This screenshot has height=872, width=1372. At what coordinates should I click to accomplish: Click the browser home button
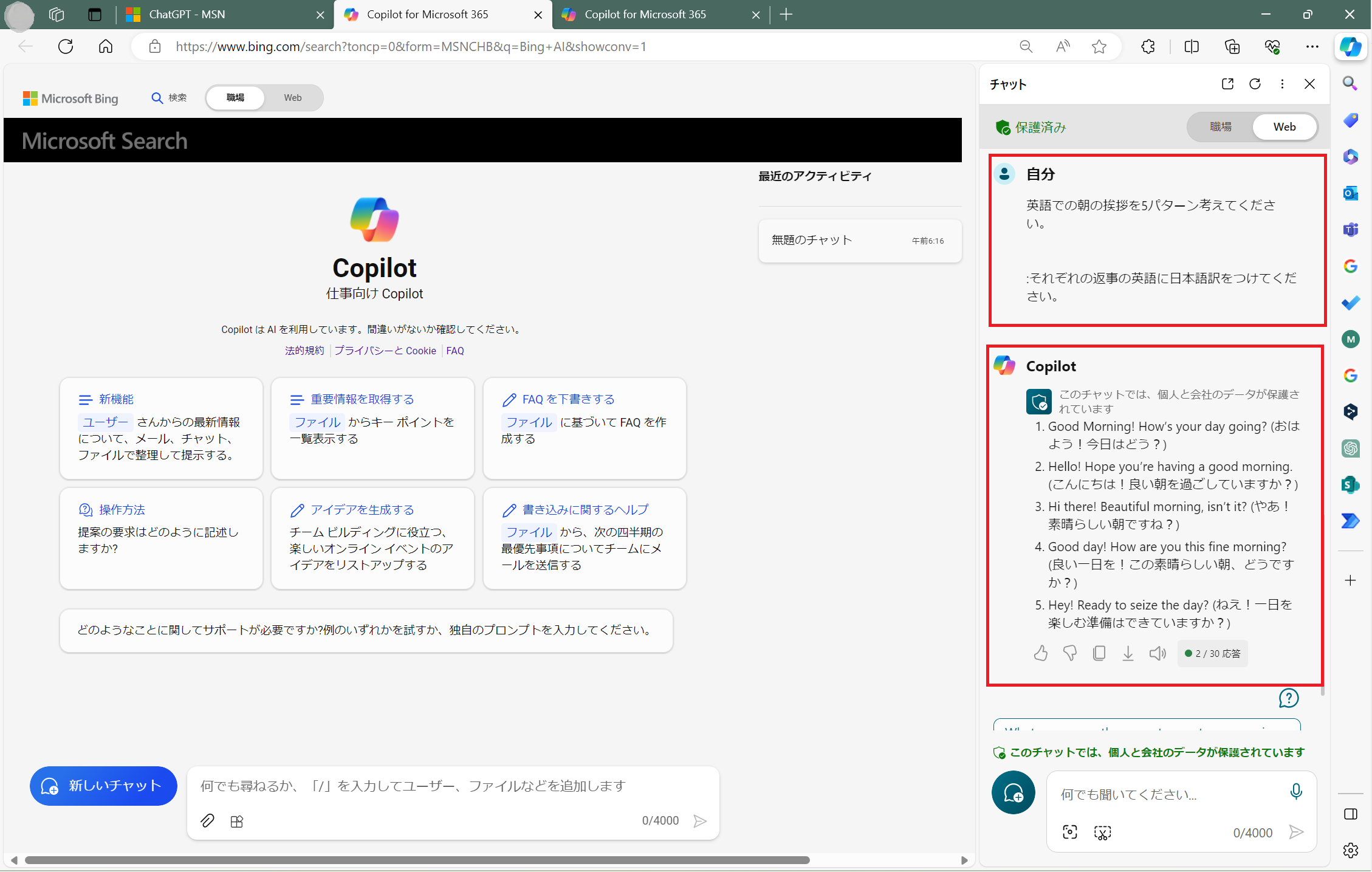tap(106, 47)
